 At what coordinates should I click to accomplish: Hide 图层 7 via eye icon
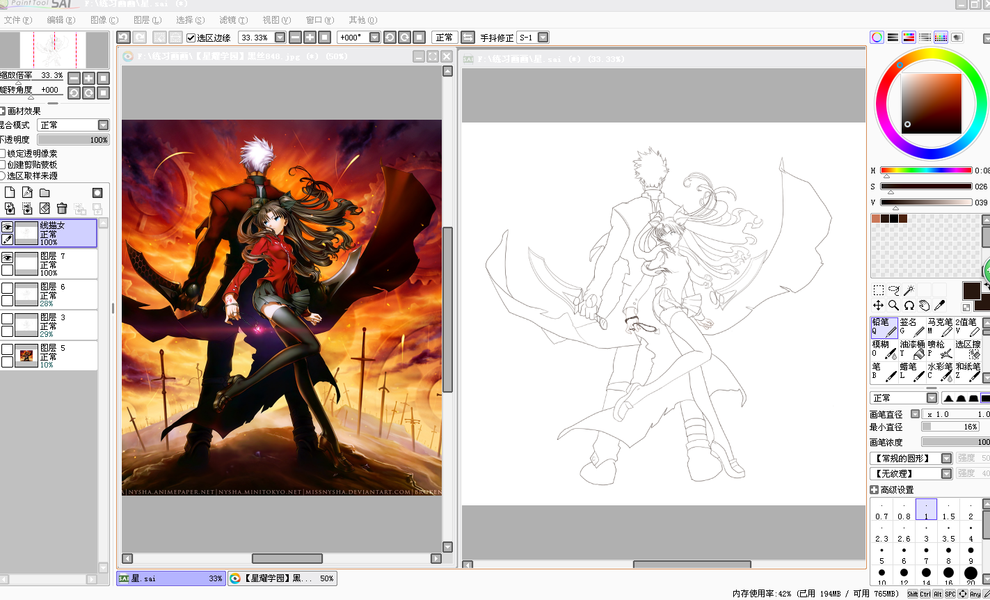click(x=7, y=258)
